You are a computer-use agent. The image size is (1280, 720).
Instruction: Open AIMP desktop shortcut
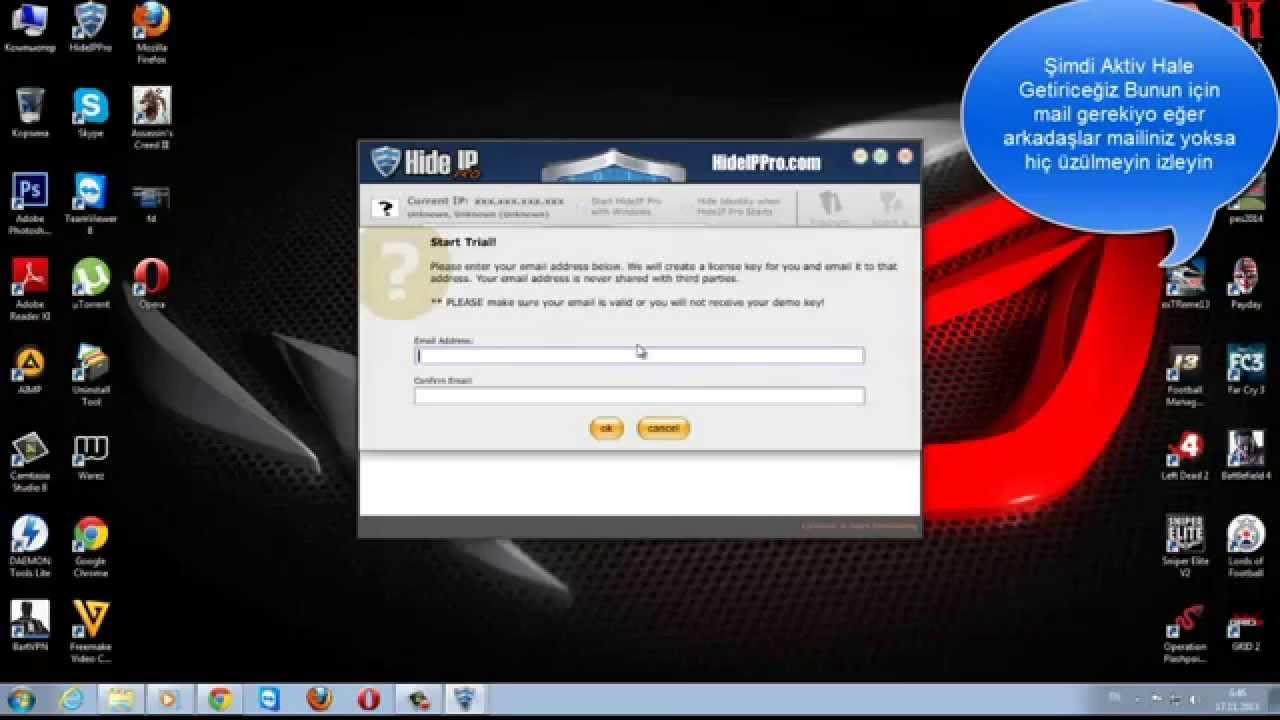pos(29,370)
